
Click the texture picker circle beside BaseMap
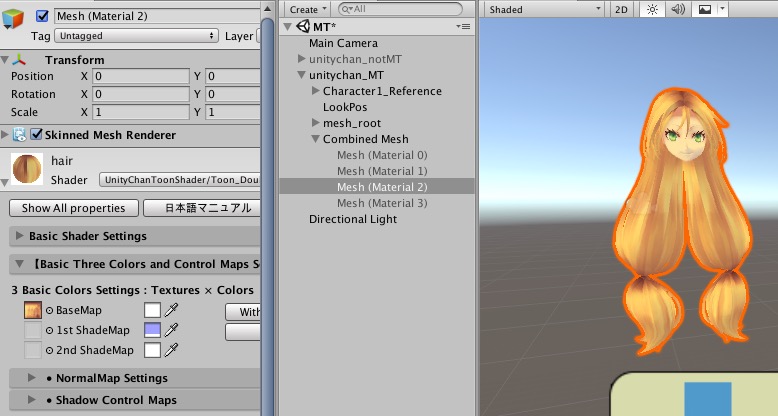pos(50,310)
